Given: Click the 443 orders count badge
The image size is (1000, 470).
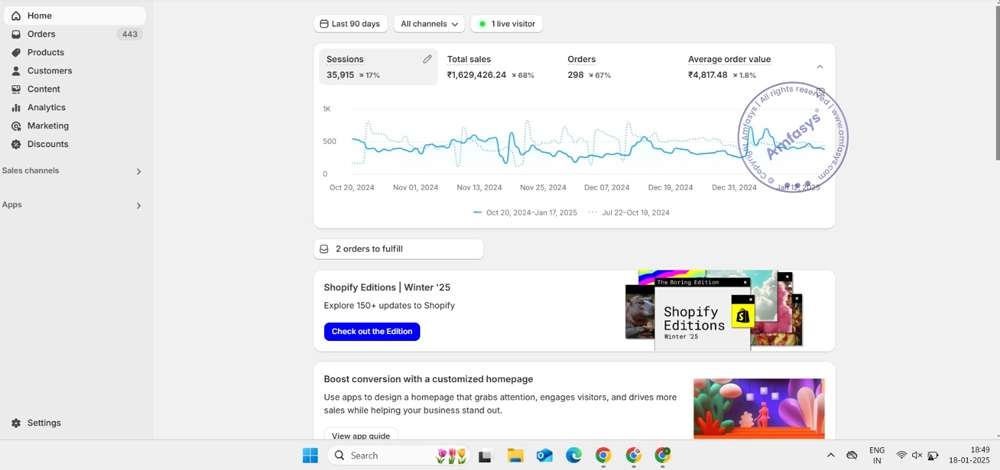Looking at the screenshot, I should point(129,34).
